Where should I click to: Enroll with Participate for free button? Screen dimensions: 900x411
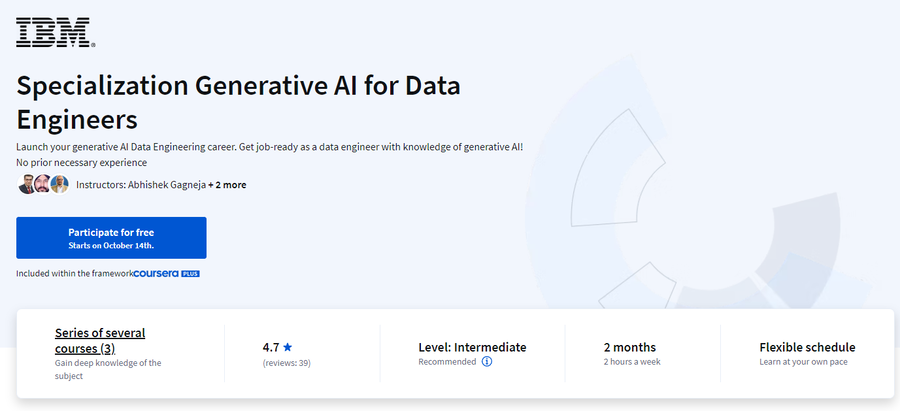pyautogui.click(x=111, y=238)
